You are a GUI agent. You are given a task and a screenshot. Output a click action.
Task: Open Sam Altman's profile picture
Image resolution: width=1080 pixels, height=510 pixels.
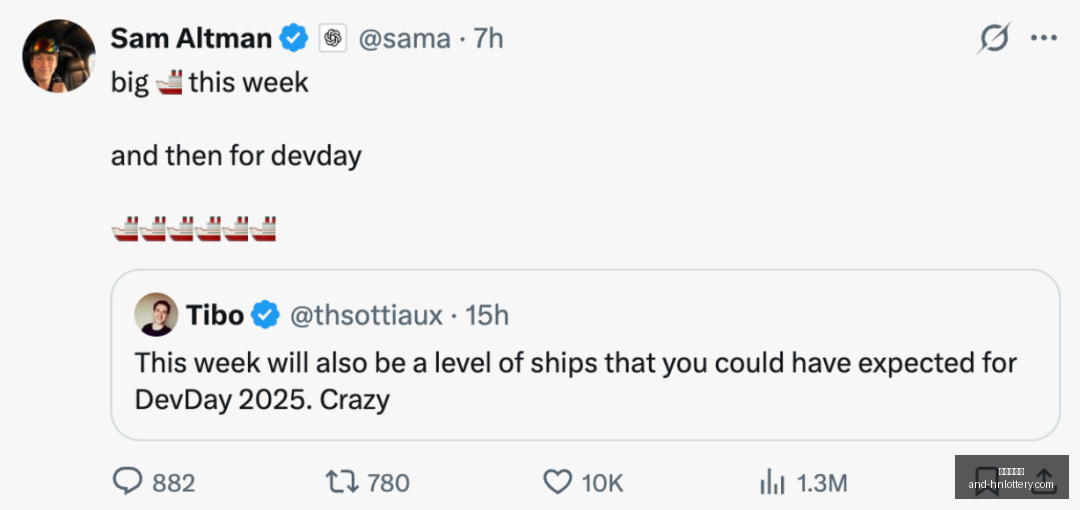(59, 56)
